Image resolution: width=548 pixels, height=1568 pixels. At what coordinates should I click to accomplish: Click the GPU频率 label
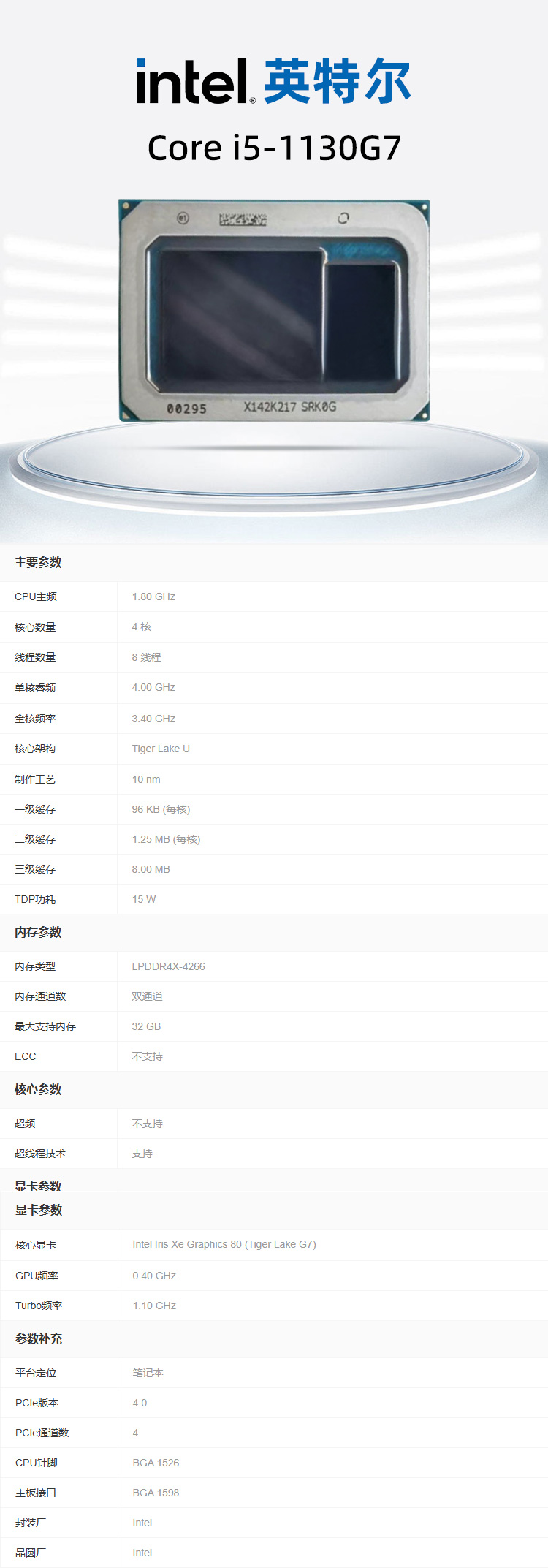pyautogui.click(x=37, y=1276)
